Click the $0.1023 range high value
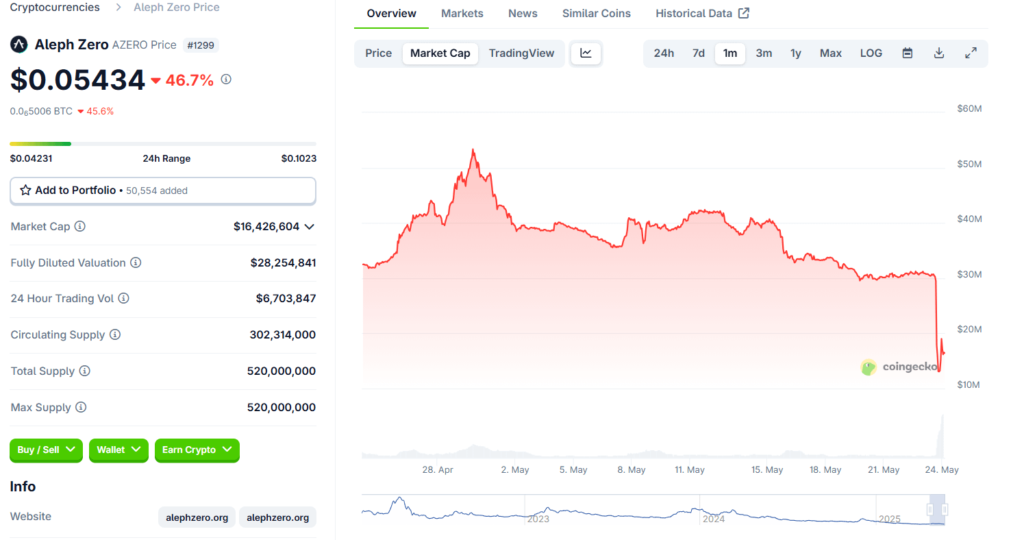 coord(298,159)
